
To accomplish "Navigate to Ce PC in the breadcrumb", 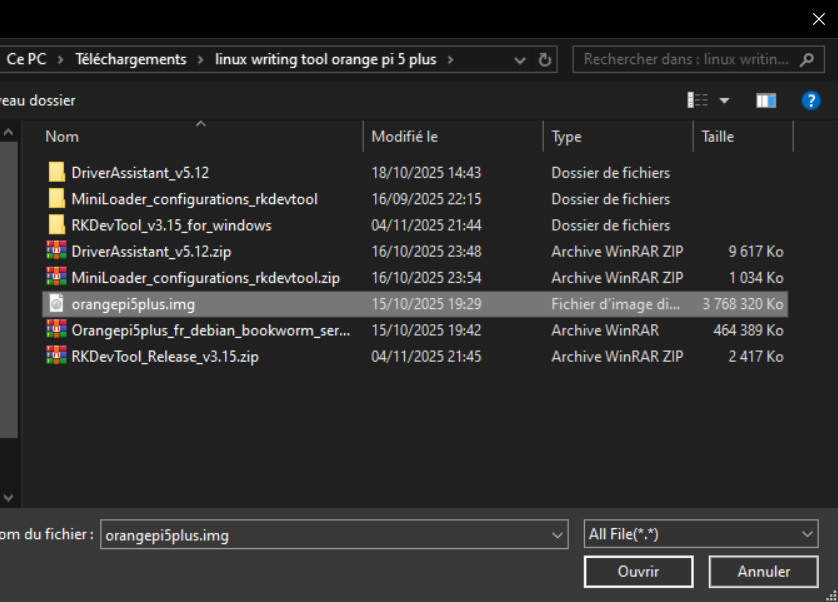I will [x=27, y=59].
